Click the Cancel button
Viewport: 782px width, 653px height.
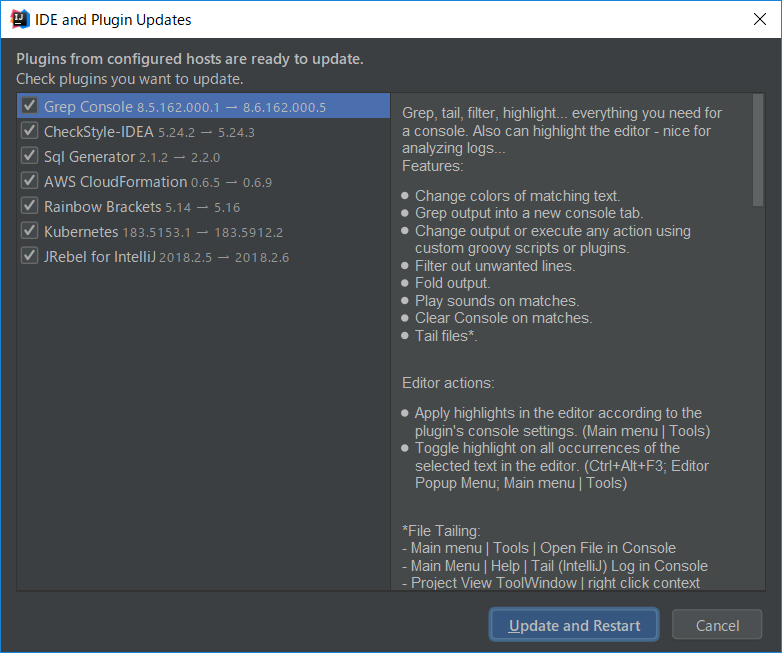[x=717, y=625]
